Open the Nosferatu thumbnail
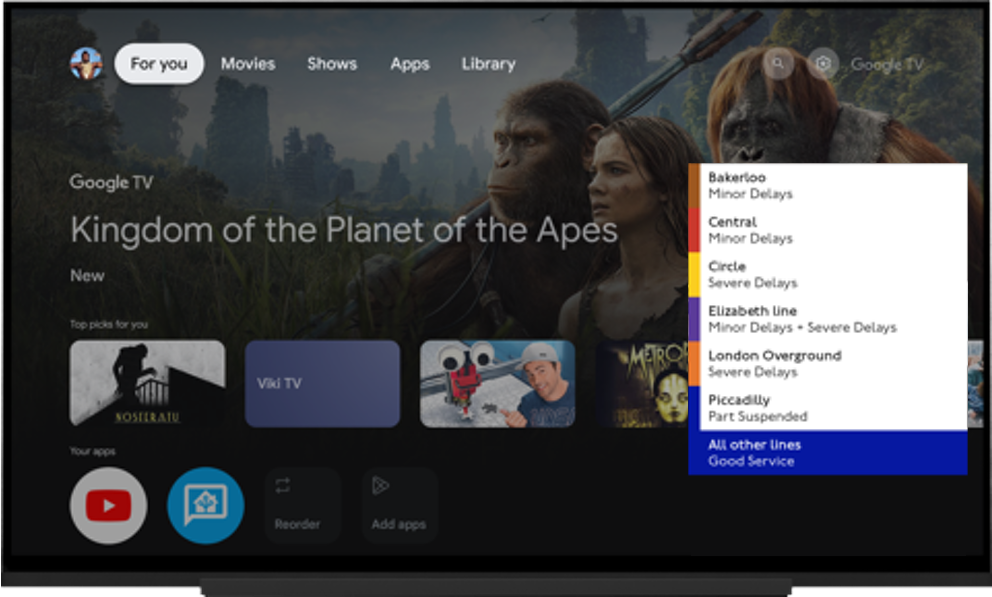The height and width of the screenshot is (597, 992). (147, 383)
